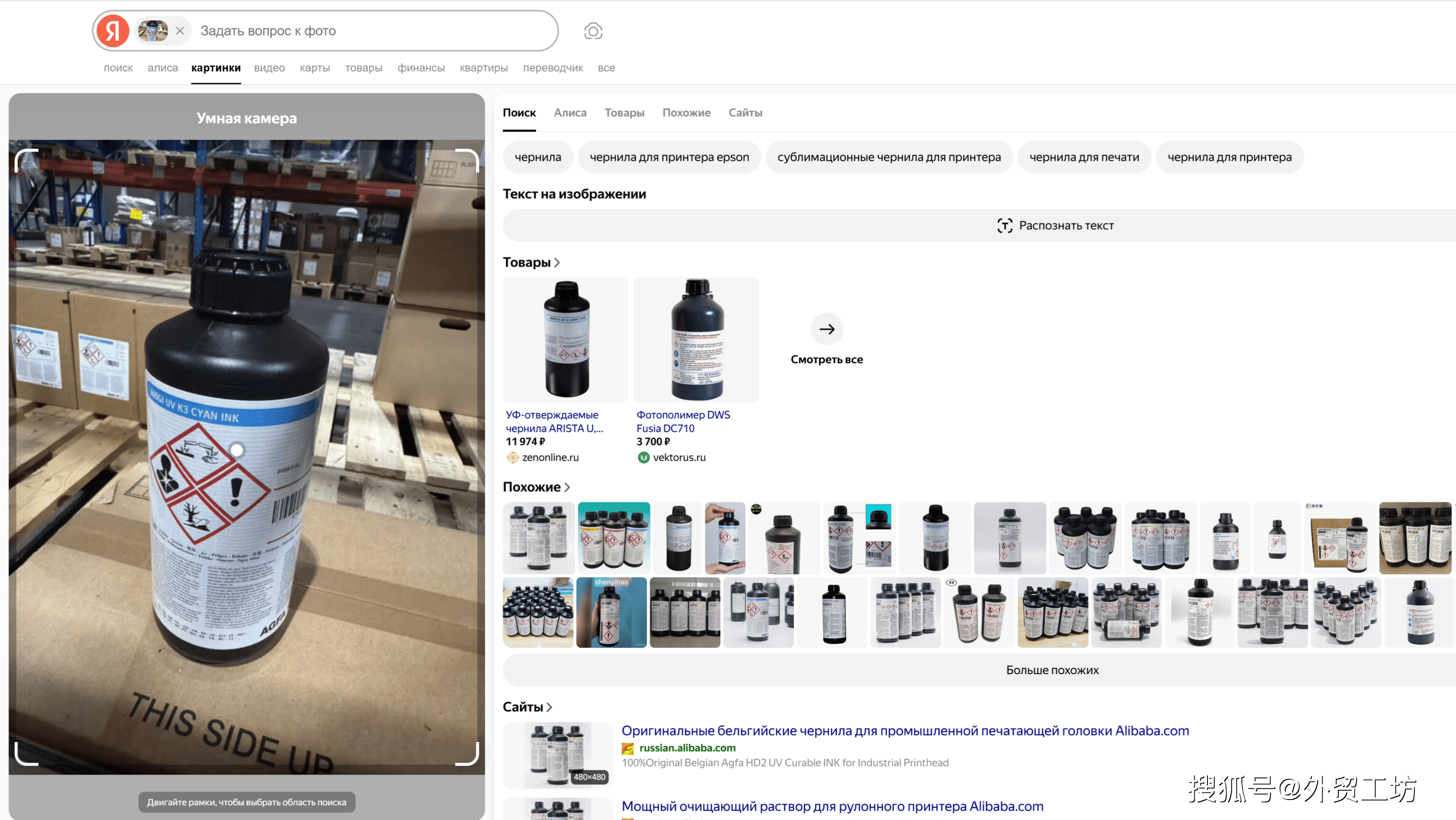
Task: Open the Сайты results tab
Action: (x=745, y=113)
